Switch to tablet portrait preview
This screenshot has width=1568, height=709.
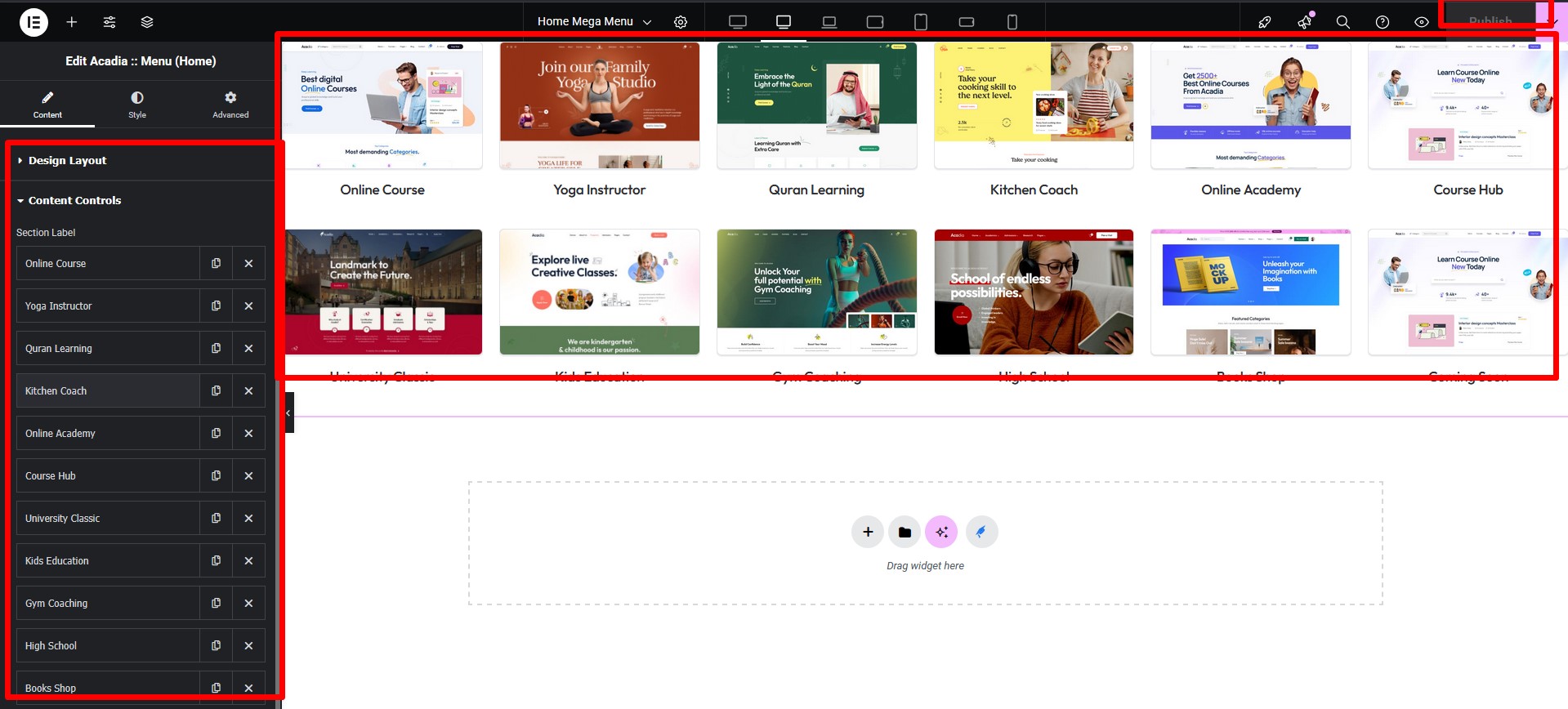[x=921, y=22]
